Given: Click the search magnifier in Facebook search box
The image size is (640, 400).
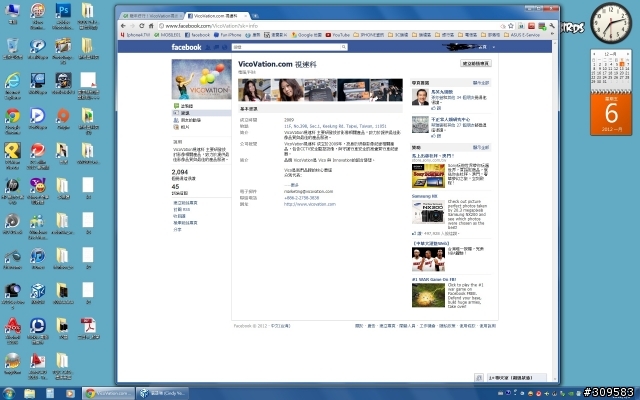Looking at the screenshot, I should pyautogui.click(x=344, y=47).
